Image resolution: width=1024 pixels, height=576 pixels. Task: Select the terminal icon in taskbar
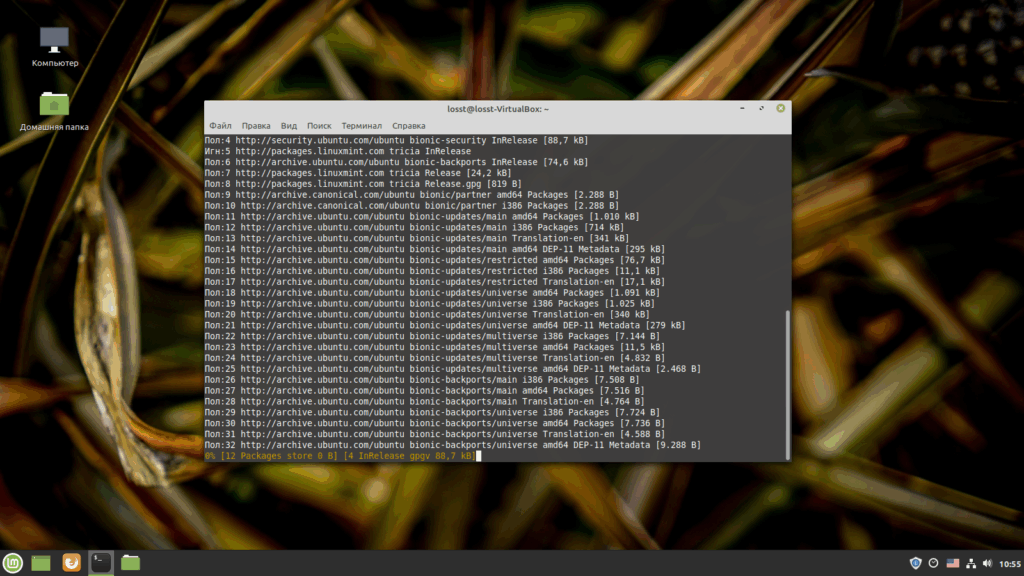pos(101,562)
